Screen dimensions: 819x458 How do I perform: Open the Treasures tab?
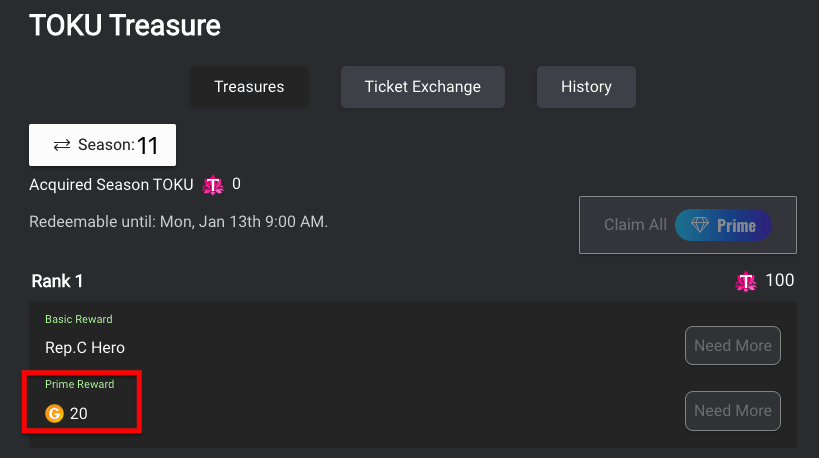pos(249,87)
